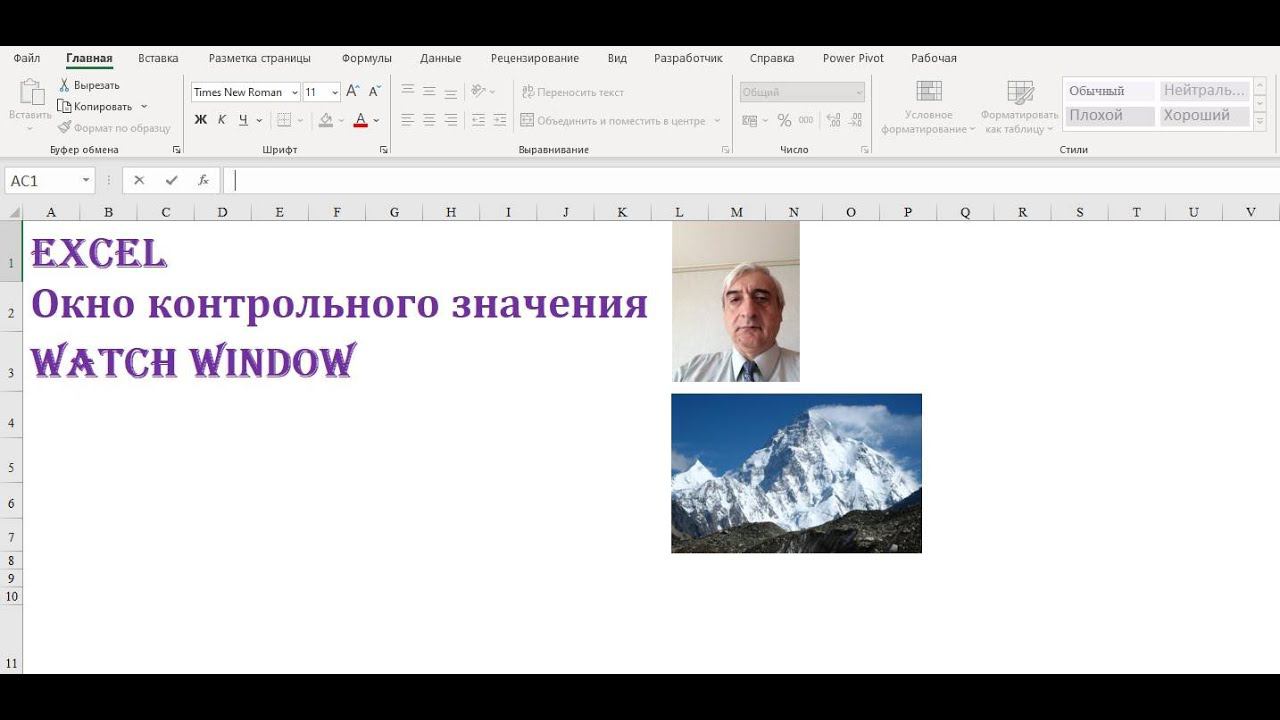Apply the Обычный cell style
Image resolution: width=1280 pixels, height=720 pixels.
pos(1110,91)
